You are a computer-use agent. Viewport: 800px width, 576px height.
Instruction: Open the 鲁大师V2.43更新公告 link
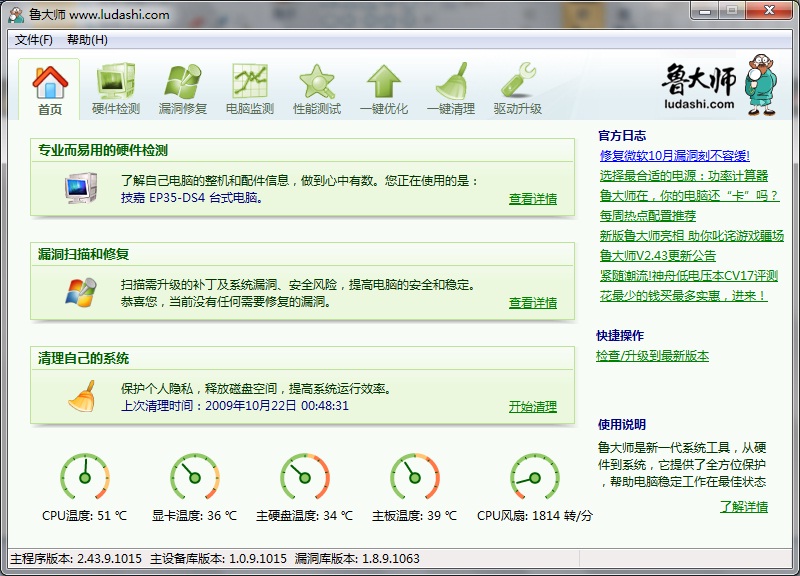click(658, 255)
